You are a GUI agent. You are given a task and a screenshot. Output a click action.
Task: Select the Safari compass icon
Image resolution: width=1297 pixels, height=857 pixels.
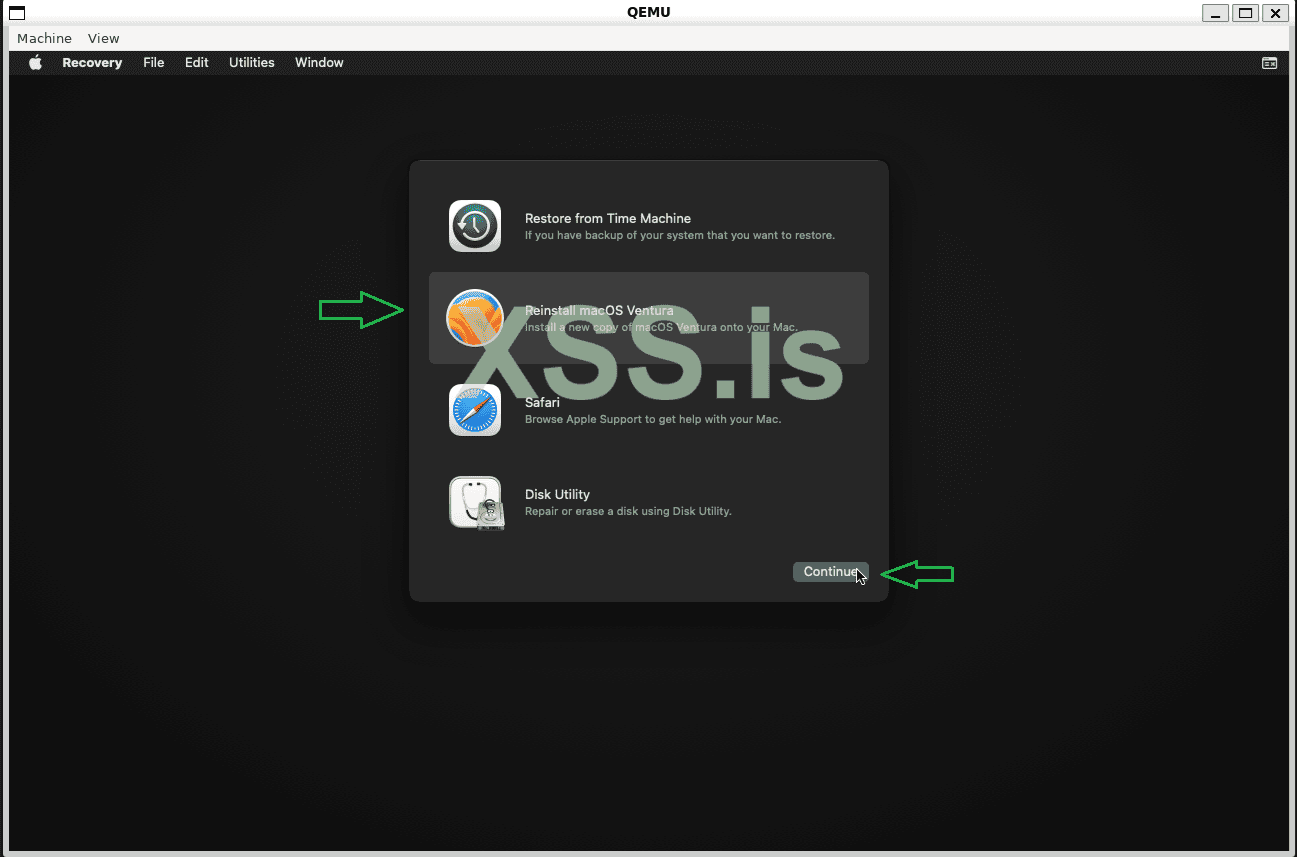pyautogui.click(x=475, y=410)
